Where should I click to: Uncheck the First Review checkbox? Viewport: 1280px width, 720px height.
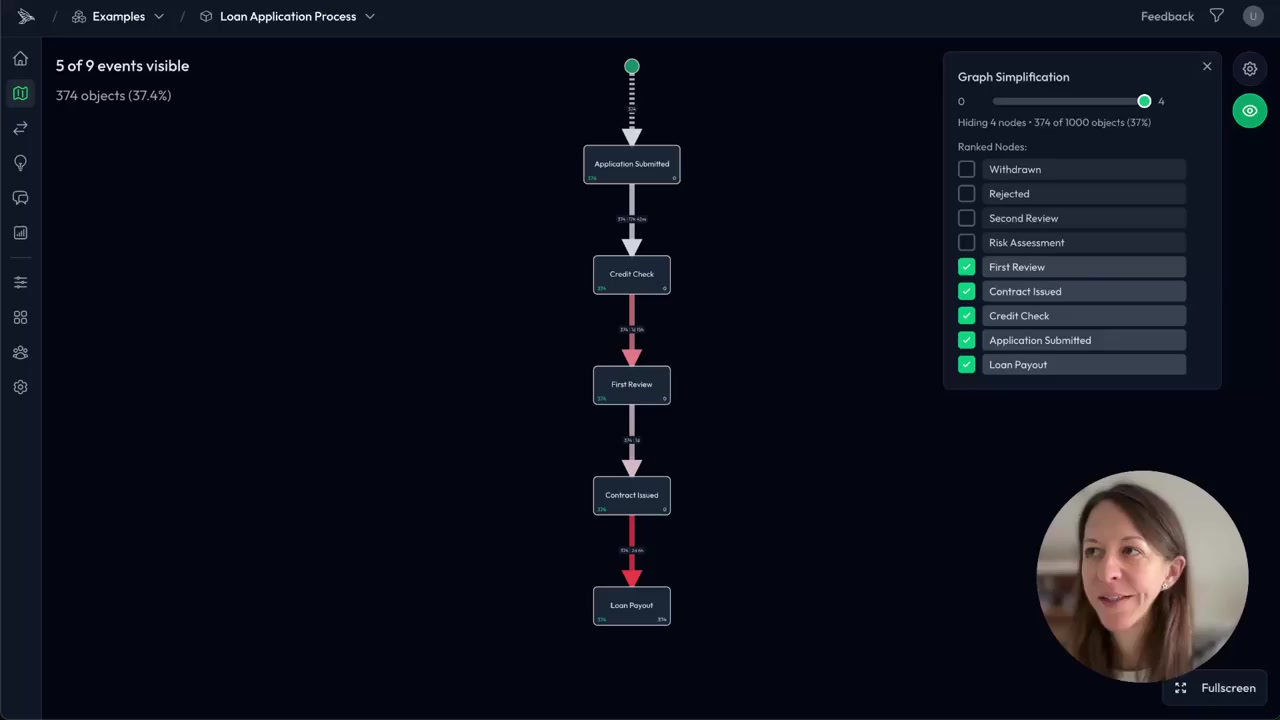point(966,267)
